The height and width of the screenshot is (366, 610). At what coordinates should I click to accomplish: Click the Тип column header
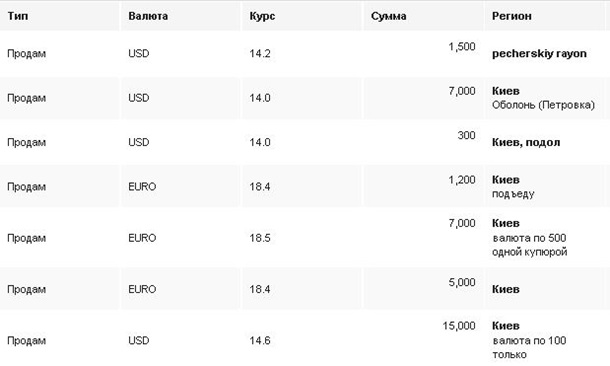[x=18, y=16]
